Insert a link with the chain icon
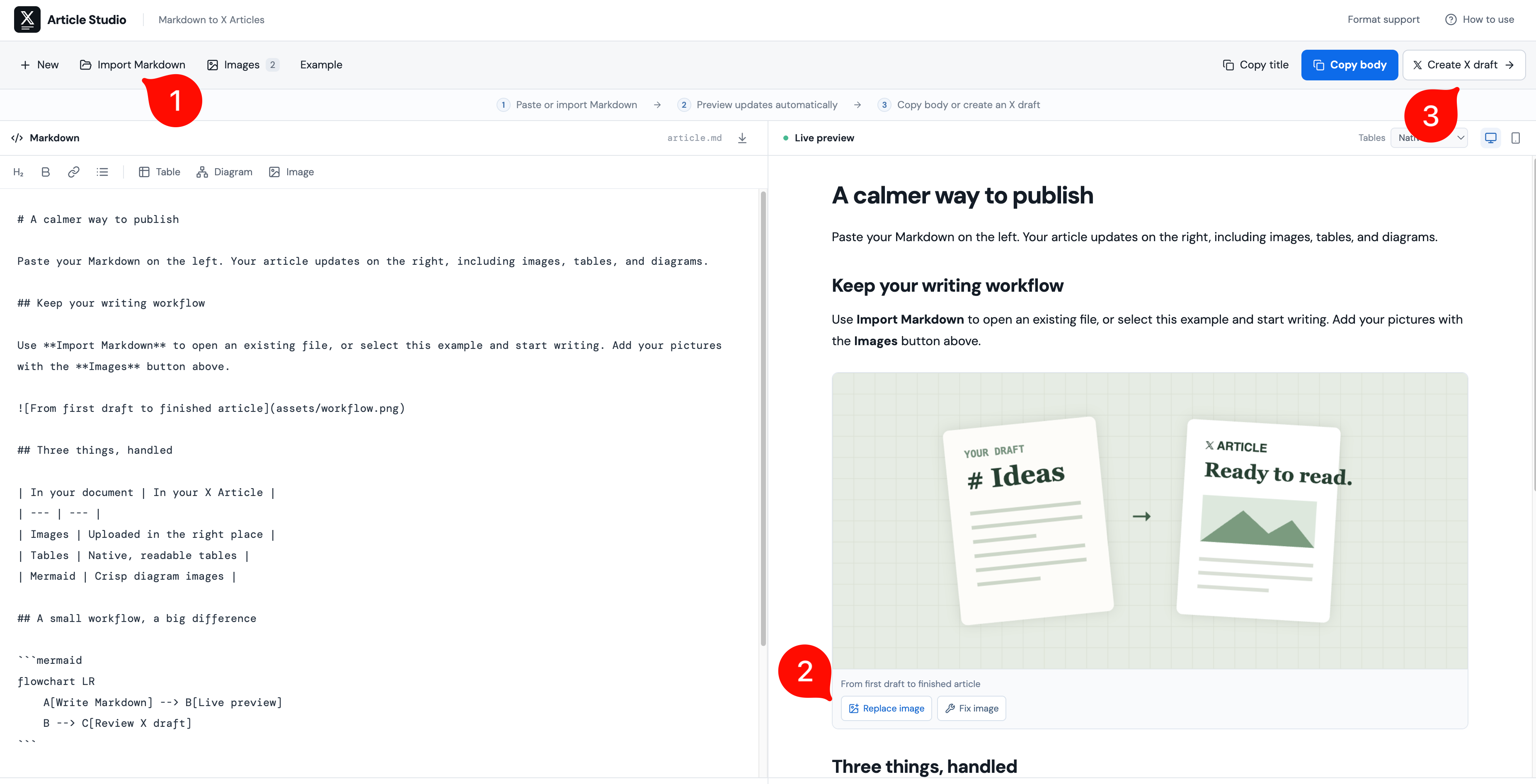 (x=73, y=172)
